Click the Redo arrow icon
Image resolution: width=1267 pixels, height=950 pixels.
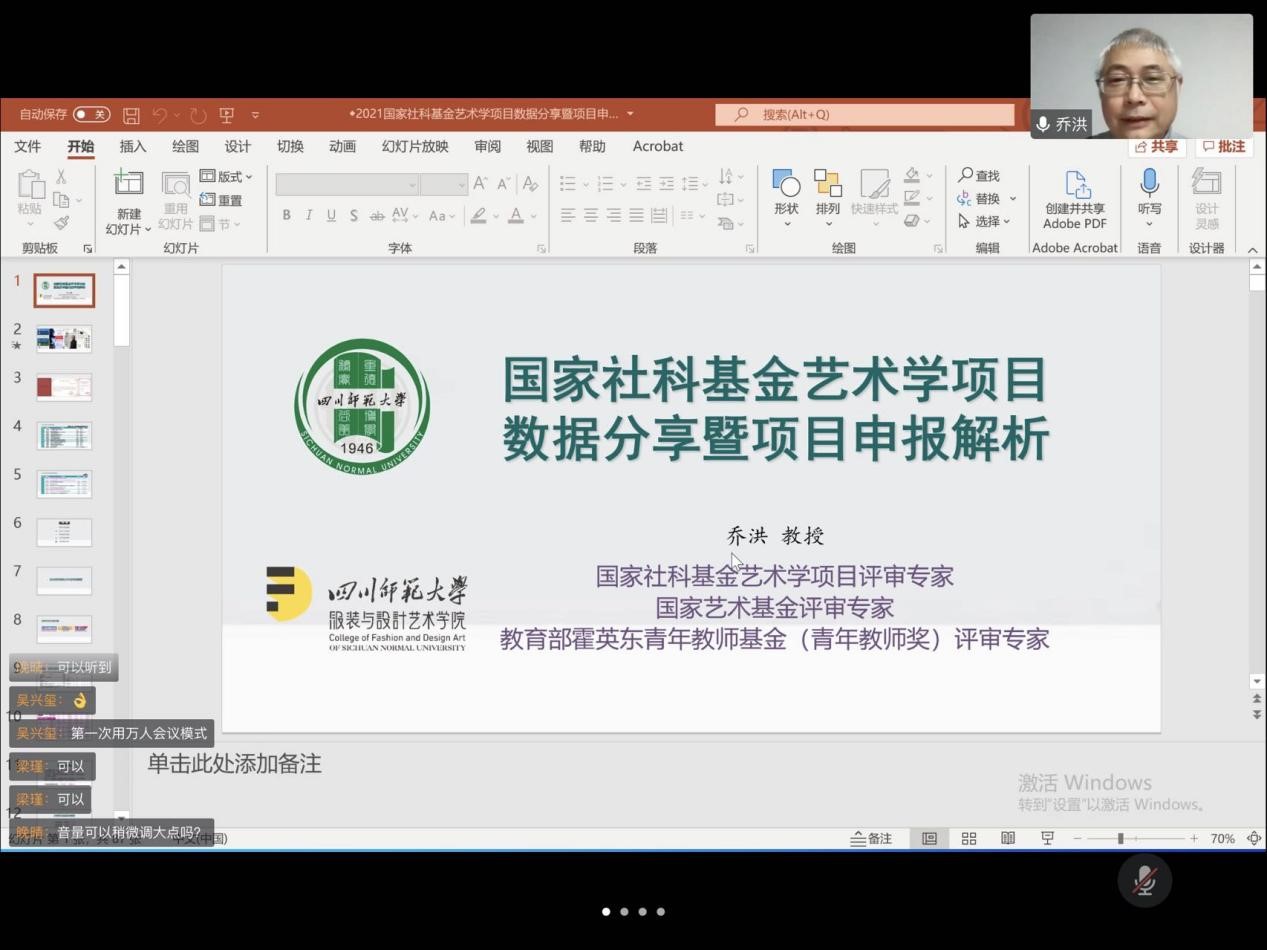pos(198,115)
